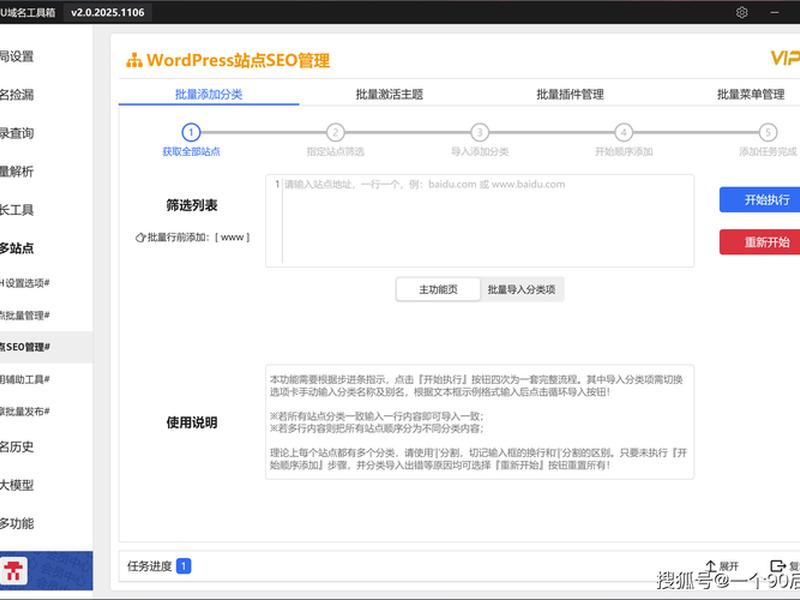Viewport: 800px width, 600px height.
Task: Open the 多功能 sidebar item
Action: 17,523
